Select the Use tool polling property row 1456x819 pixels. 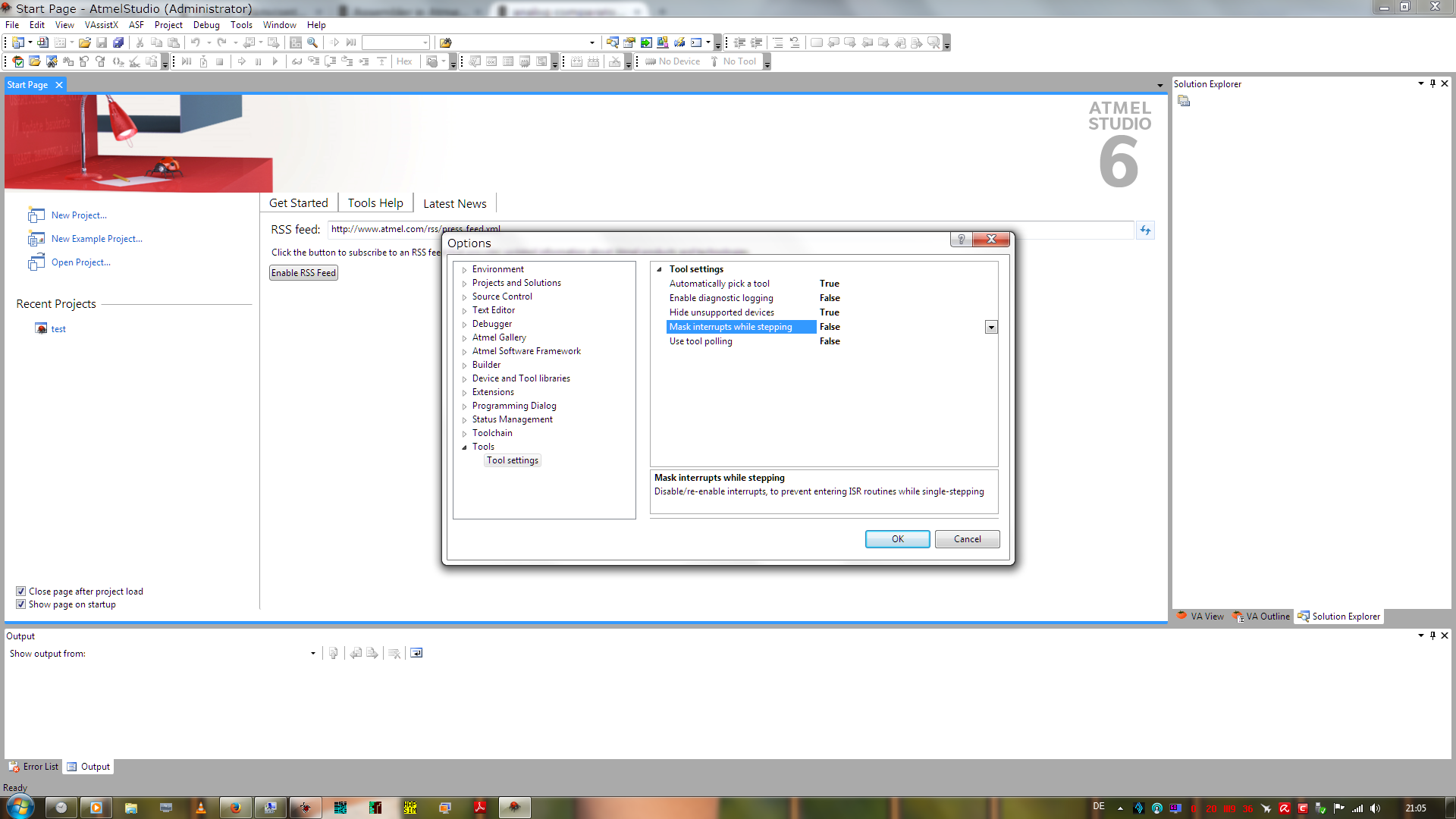pos(832,341)
